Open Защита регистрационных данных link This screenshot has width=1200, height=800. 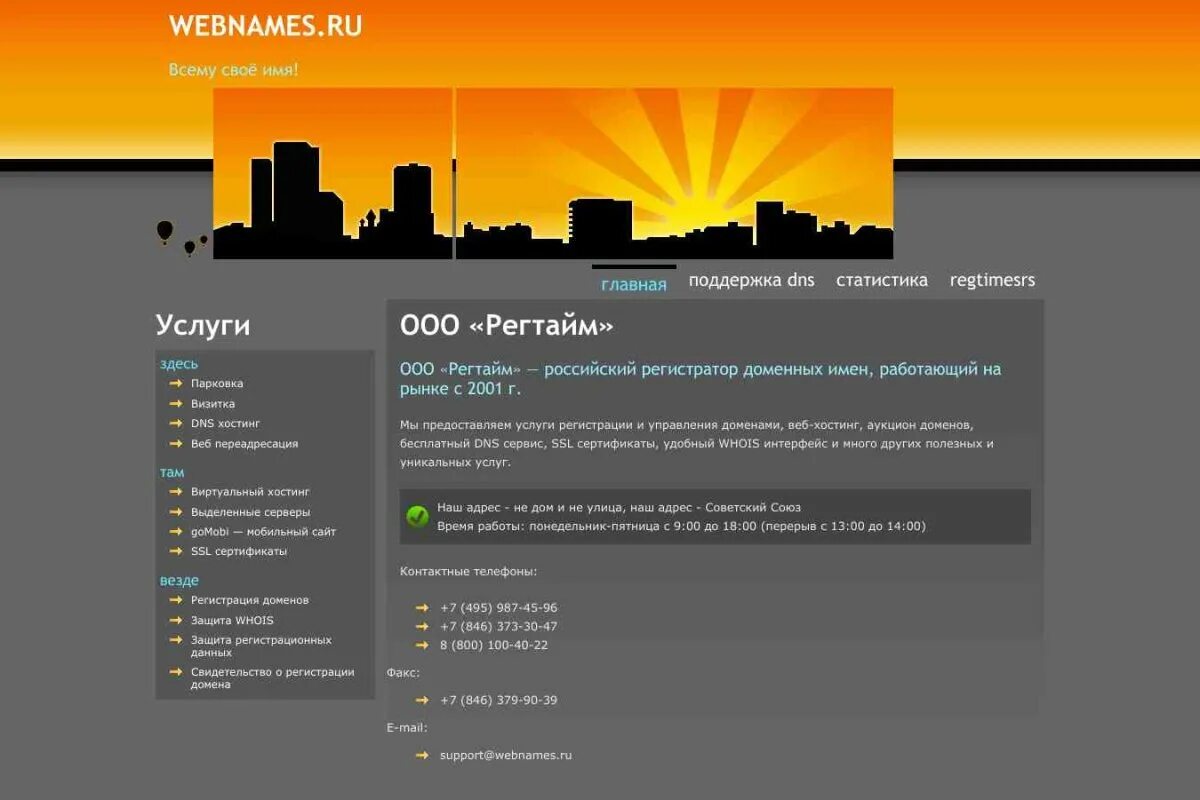pos(261,646)
